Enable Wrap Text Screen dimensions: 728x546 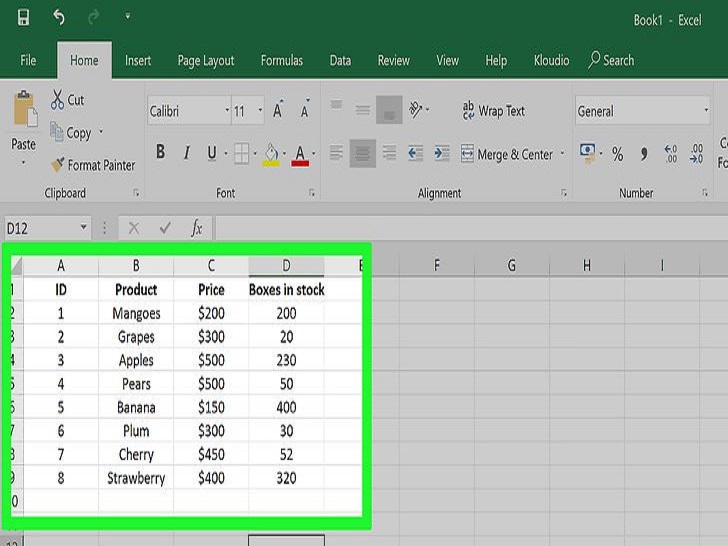494,110
